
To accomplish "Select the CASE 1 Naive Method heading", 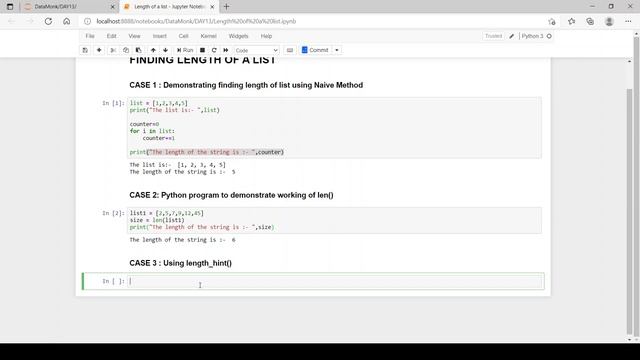I will tap(246, 85).
